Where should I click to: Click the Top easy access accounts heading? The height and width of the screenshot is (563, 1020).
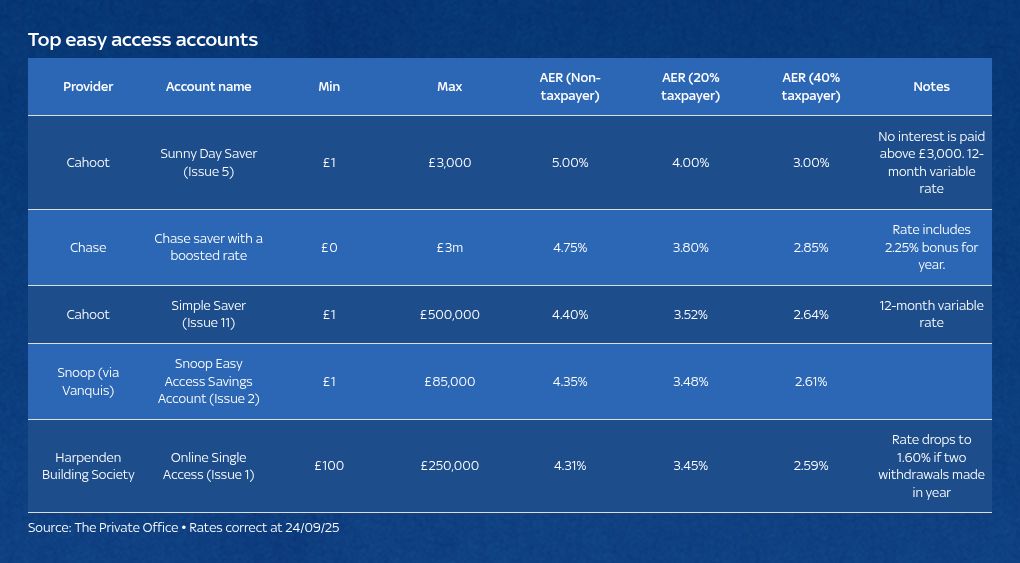(x=143, y=40)
